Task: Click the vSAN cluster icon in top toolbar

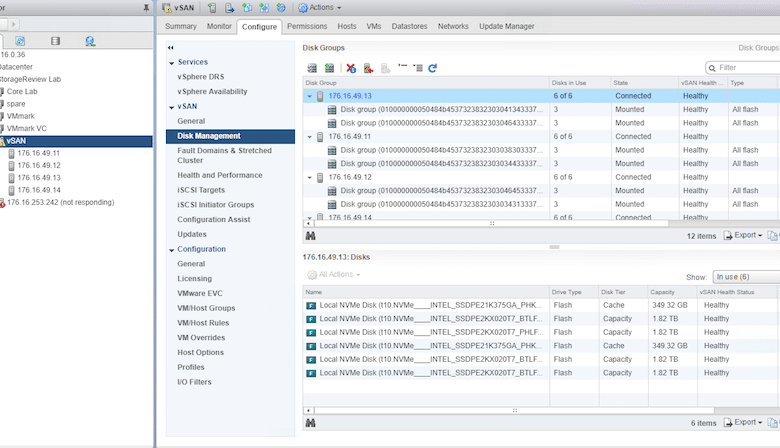Action: [x=167, y=7]
